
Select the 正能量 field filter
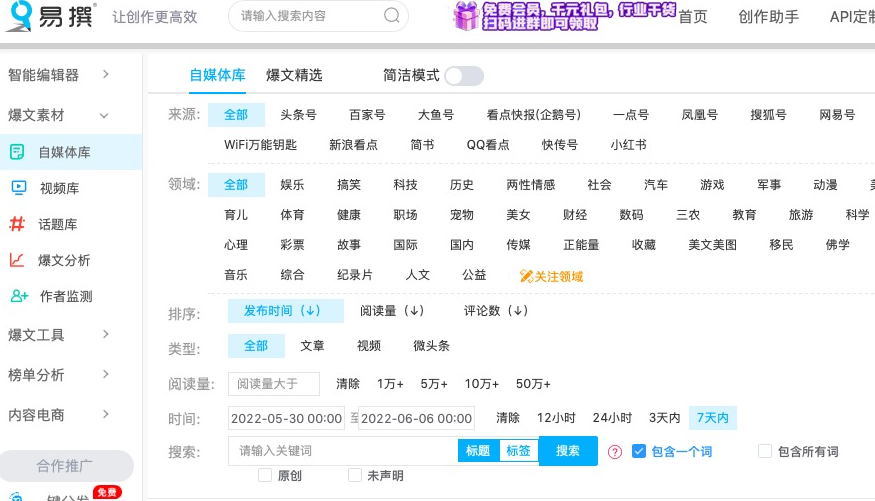581,245
